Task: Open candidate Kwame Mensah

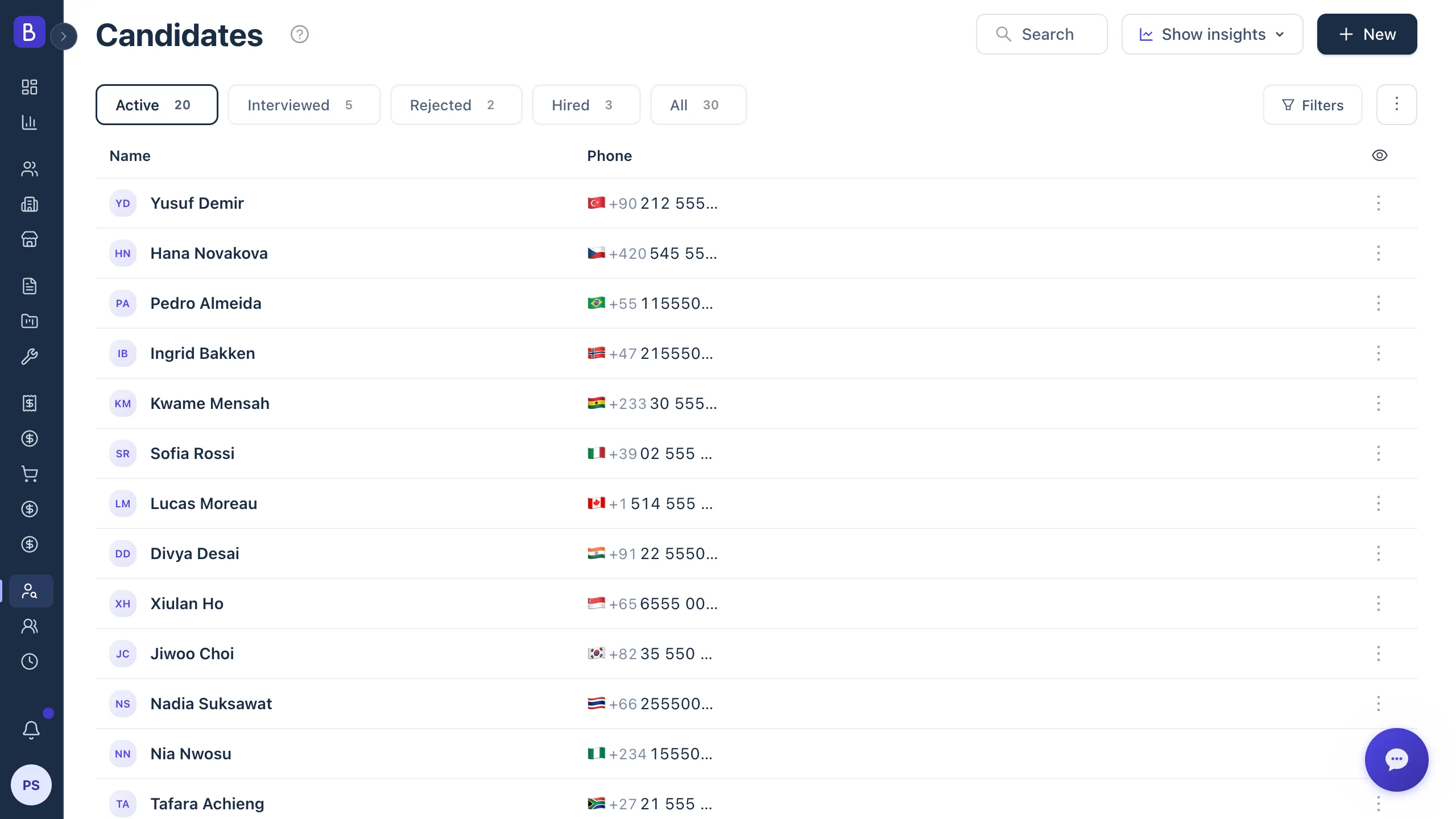Action: (209, 403)
